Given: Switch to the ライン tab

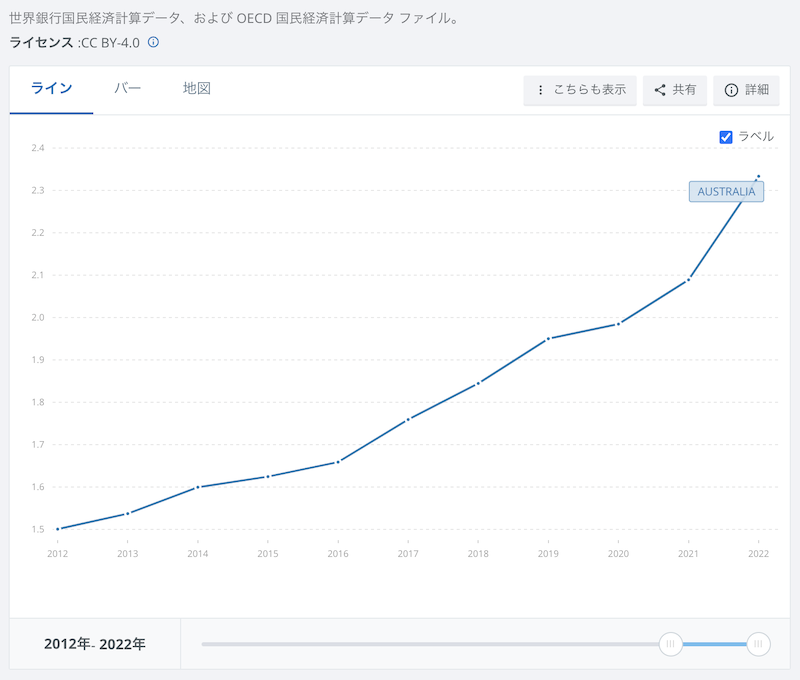Looking at the screenshot, I should coord(52,89).
